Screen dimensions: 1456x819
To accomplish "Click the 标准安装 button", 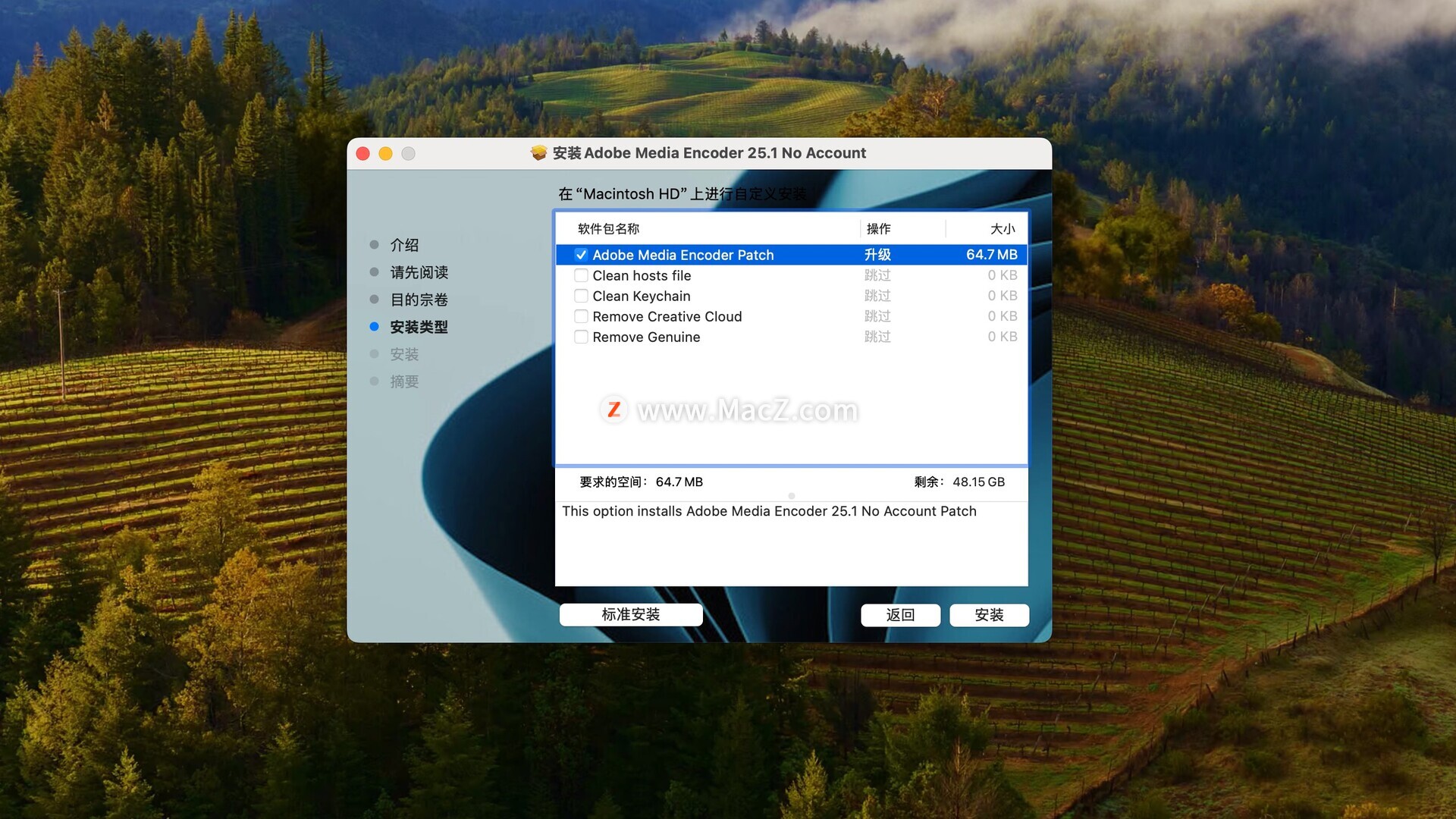I will 631,615.
